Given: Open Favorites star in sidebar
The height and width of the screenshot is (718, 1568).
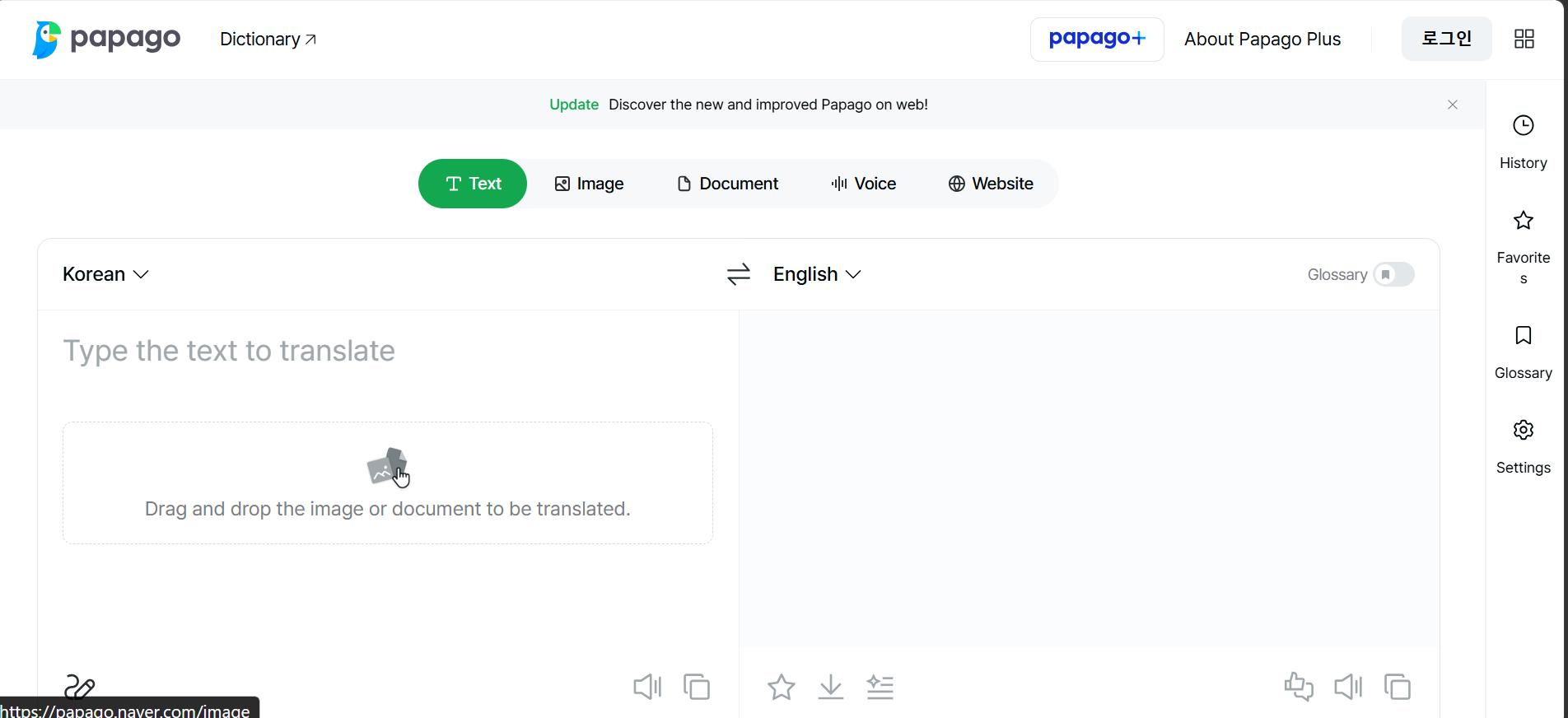Looking at the screenshot, I should click(1523, 221).
